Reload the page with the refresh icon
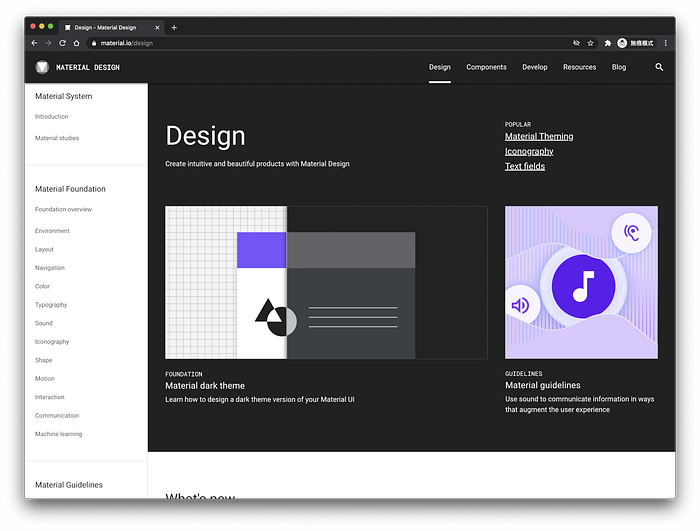 62,43
